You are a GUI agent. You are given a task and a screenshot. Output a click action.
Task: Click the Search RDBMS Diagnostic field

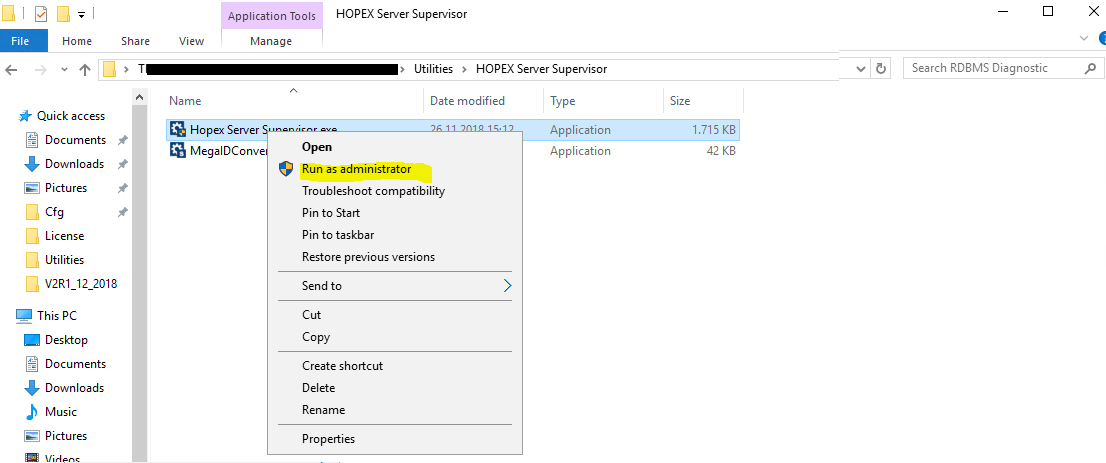point(990,68)
